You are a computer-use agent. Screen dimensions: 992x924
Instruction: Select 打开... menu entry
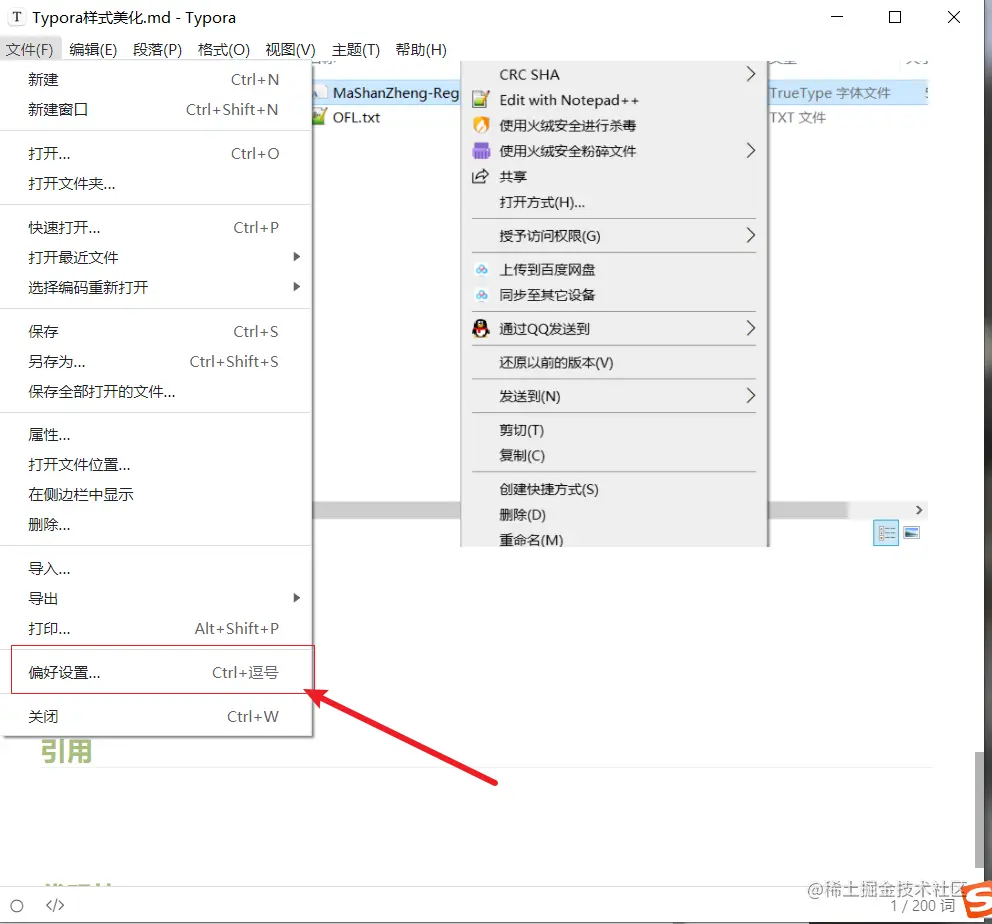156,154
